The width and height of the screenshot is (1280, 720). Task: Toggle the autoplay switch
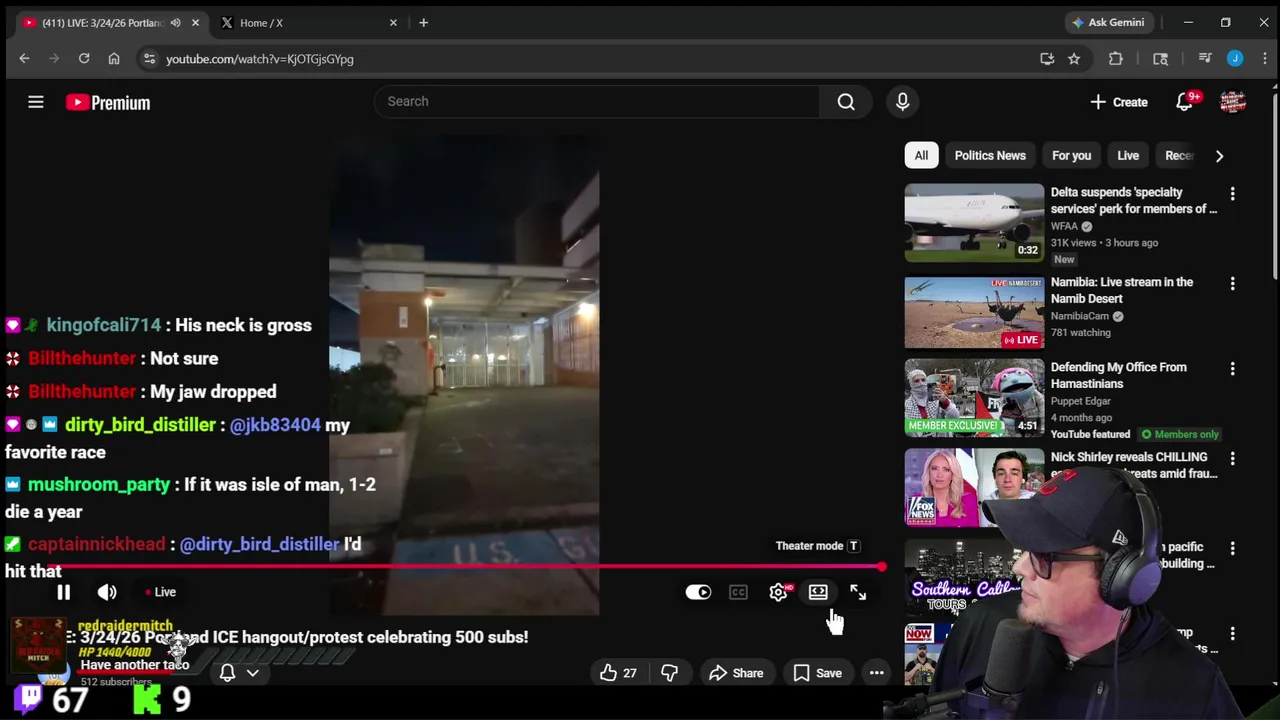698,592
